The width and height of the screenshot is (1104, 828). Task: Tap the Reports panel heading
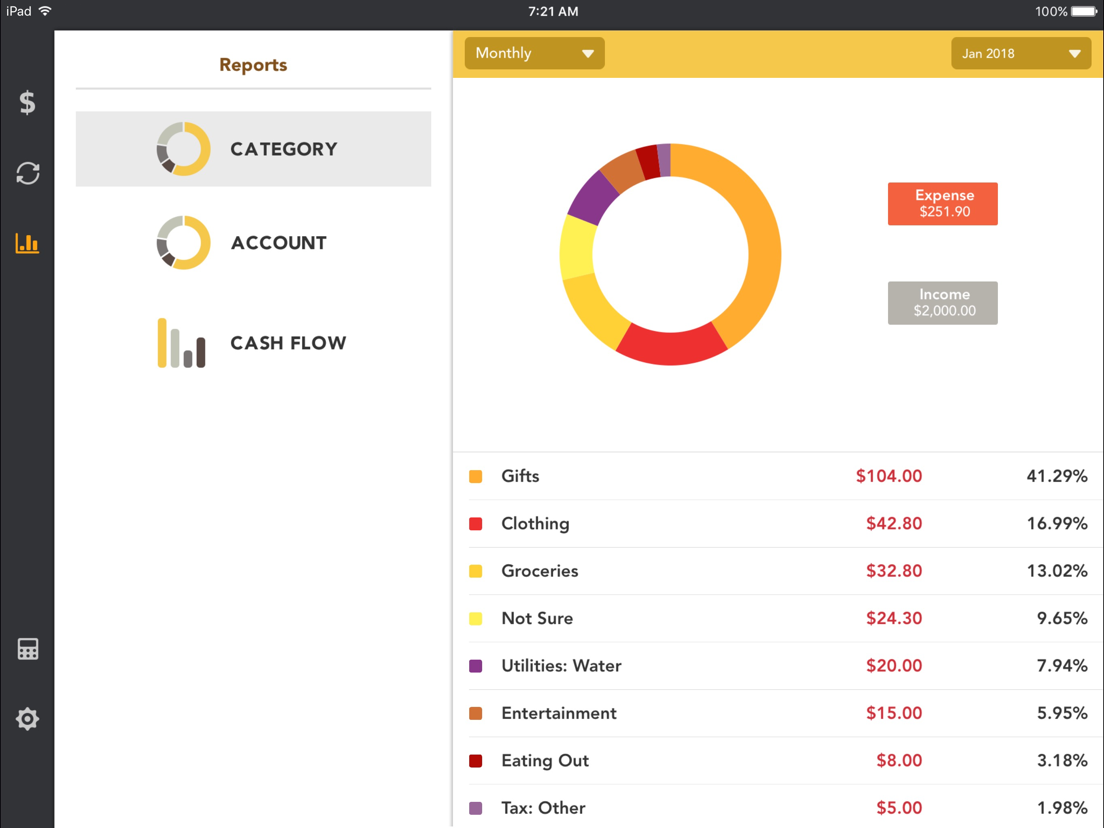253,65
